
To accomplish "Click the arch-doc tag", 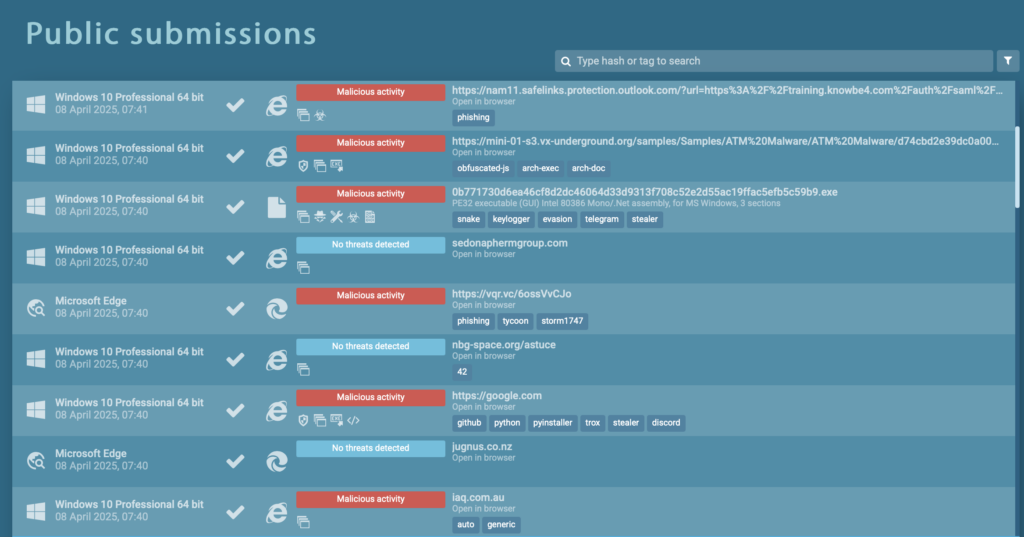I will coord(588,169).
